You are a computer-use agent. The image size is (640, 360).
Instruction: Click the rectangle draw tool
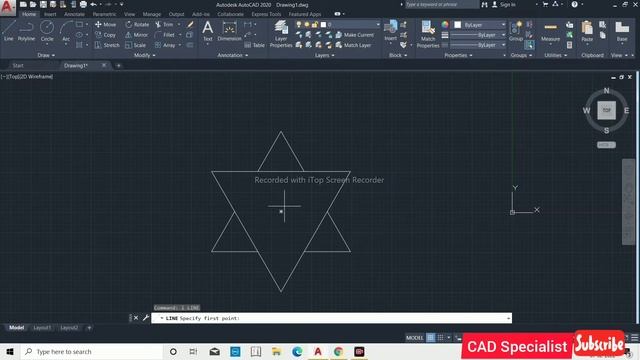[x=80, y=24]
